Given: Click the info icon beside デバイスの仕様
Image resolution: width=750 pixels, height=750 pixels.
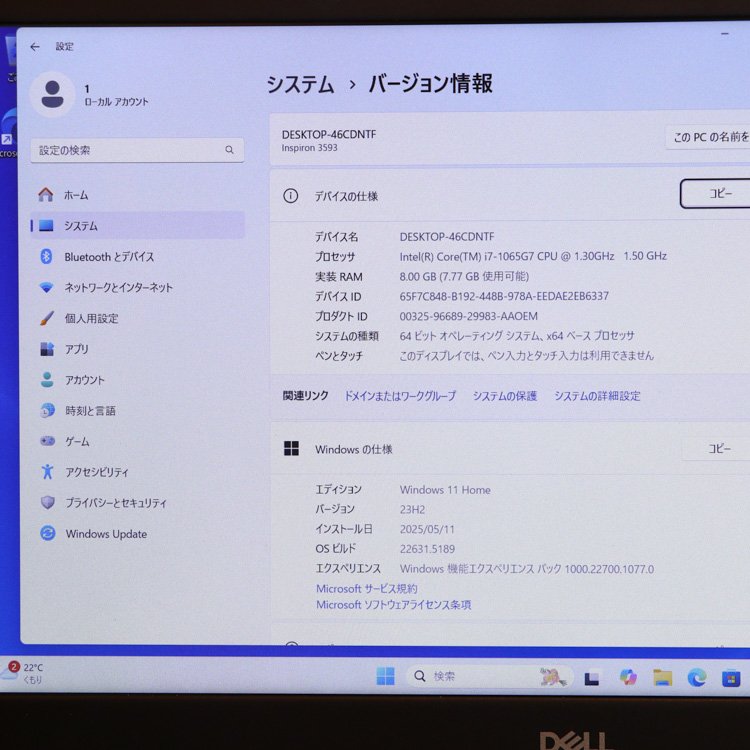Looking at the screenshot, I should (290, 196).
